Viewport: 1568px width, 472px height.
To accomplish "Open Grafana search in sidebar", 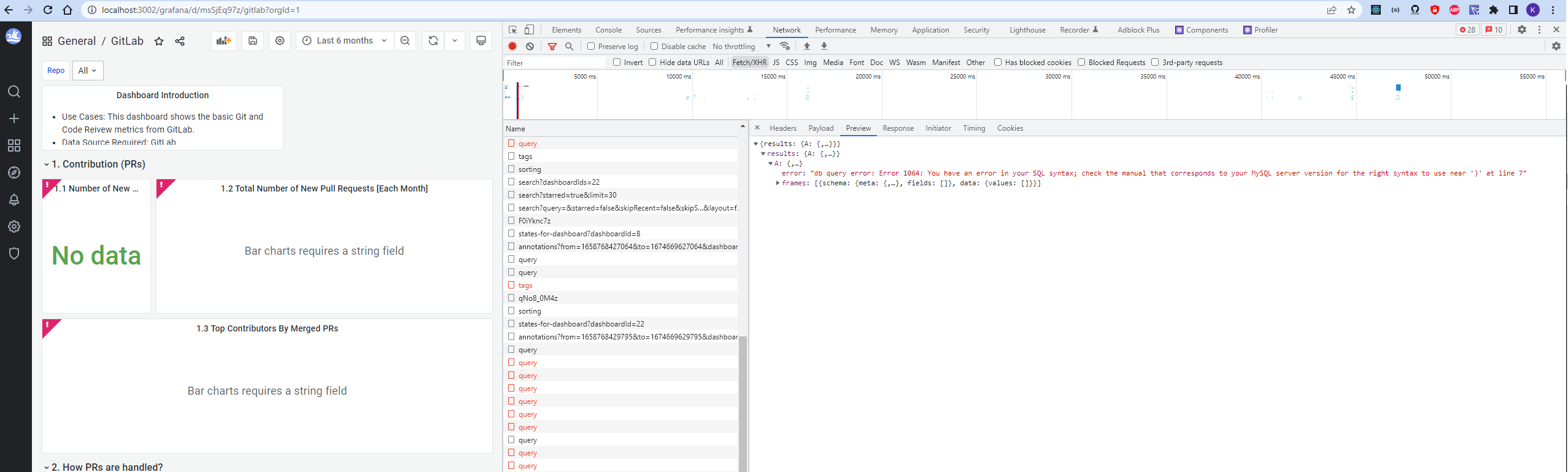I will (14, 91).
